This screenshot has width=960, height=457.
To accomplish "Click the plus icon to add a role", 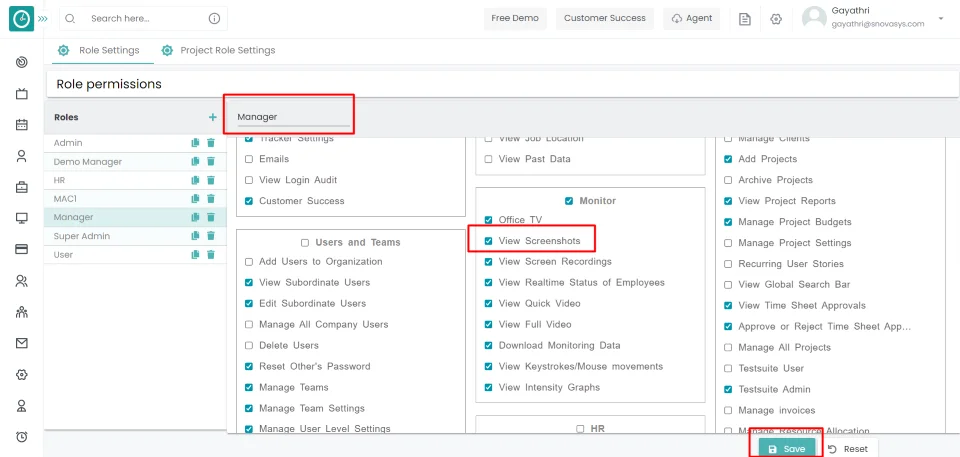I will click(212, 118).
